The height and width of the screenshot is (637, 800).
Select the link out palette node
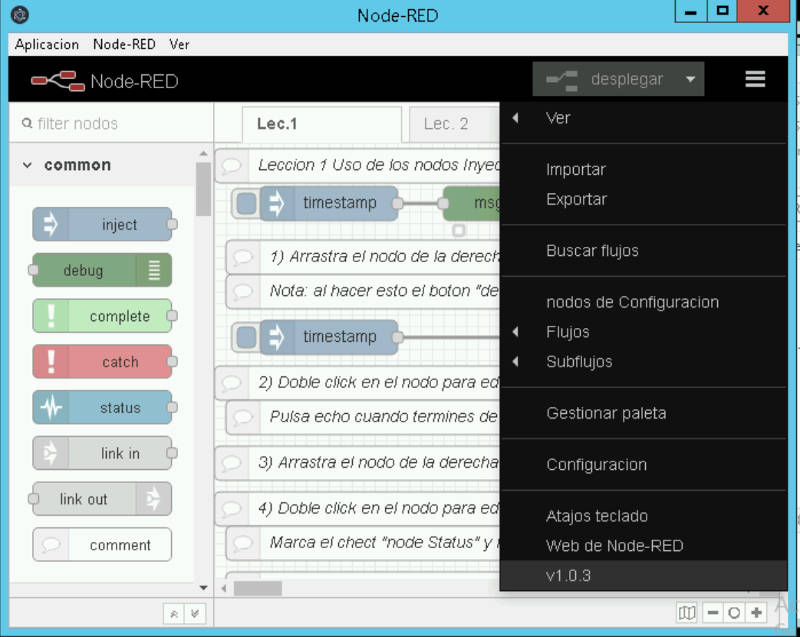coord(102,499)
